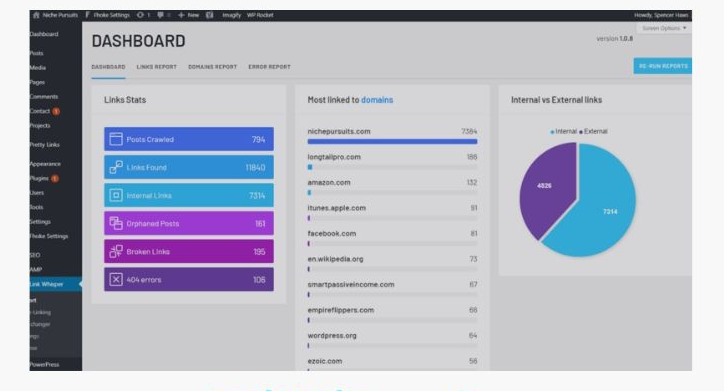Click the comments bubble icon in admin bar
This screenshot has height=391, width=724.
160,15
